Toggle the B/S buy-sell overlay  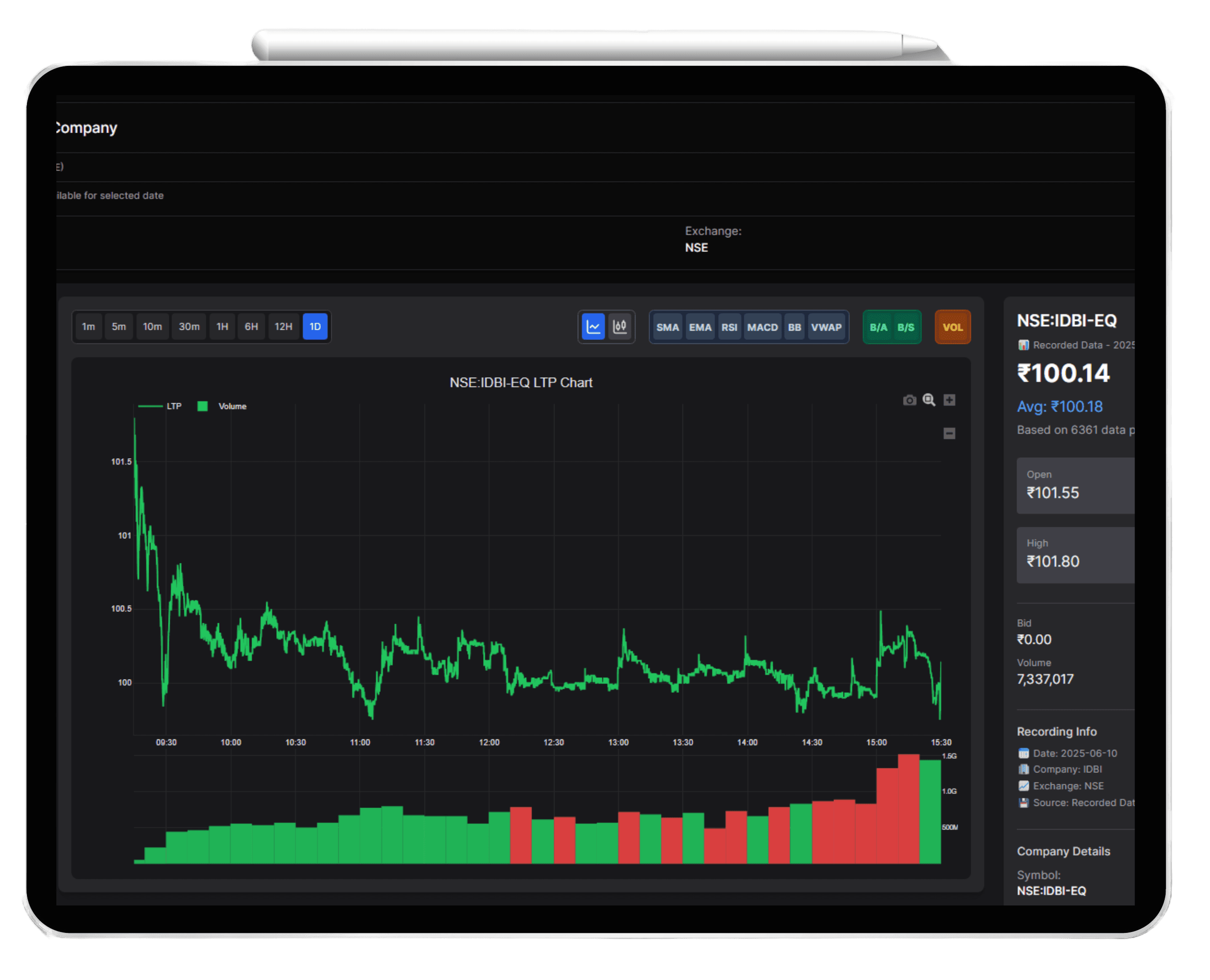(906, 327)
